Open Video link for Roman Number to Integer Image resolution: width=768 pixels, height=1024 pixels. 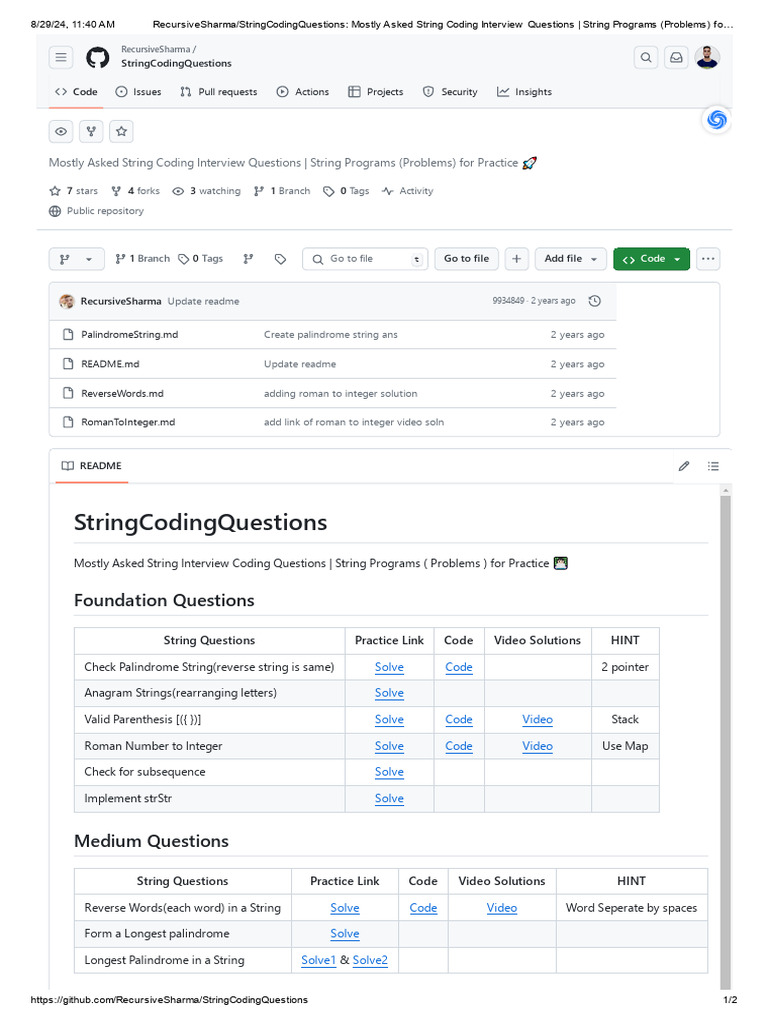tap(537, 746)
